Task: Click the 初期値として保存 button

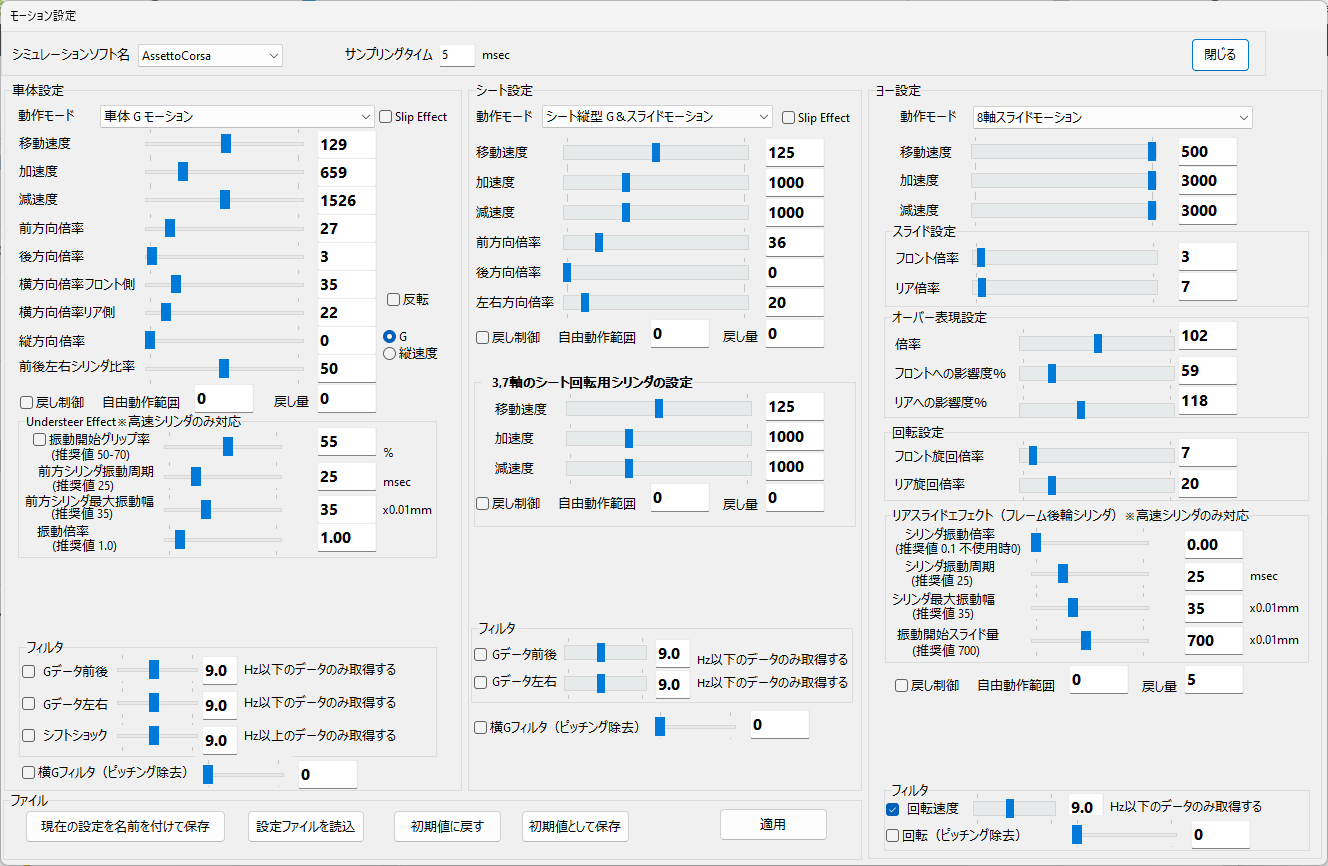Action: tap(575, 826)
